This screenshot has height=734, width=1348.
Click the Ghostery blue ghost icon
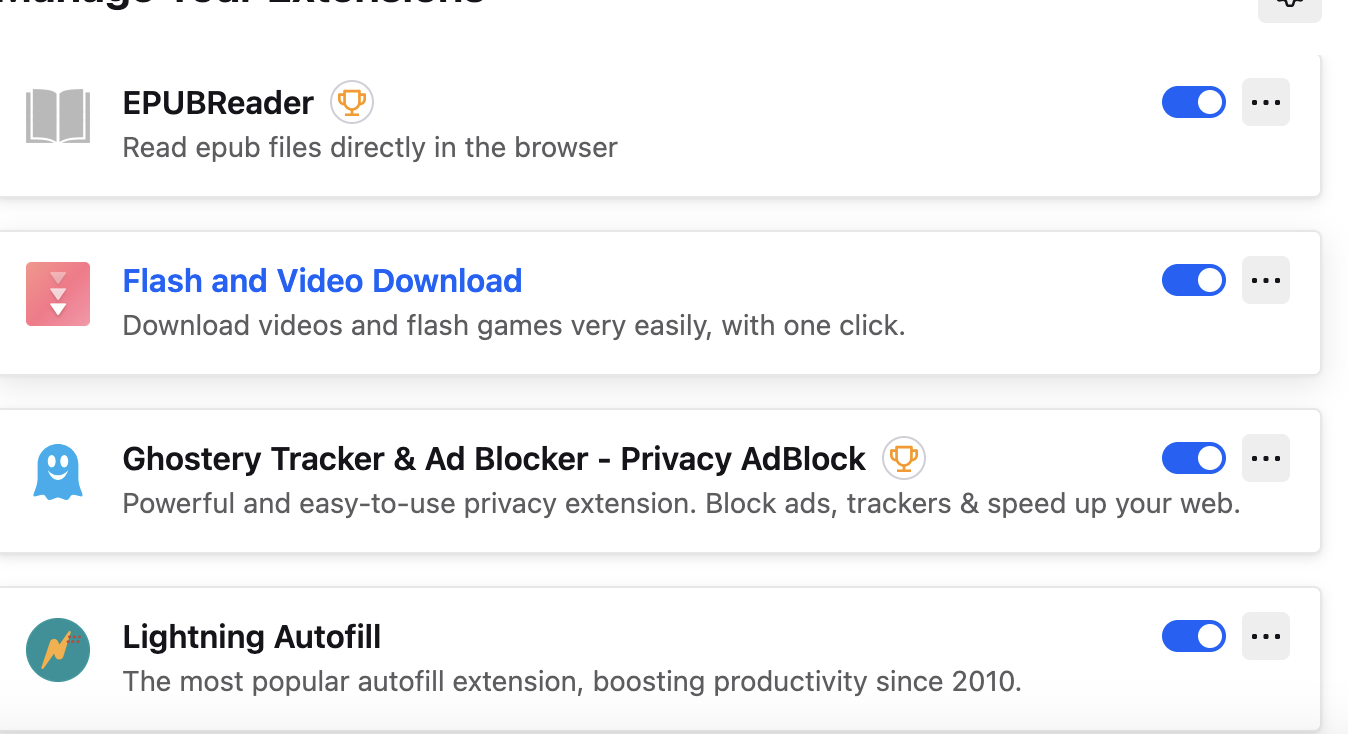(x=58, y=472)
